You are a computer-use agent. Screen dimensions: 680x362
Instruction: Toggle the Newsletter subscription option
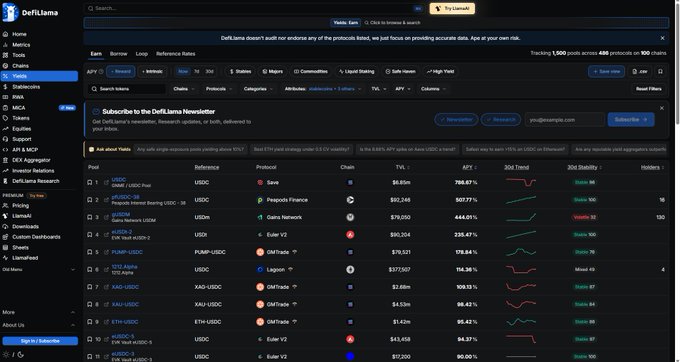click(456, 120)
